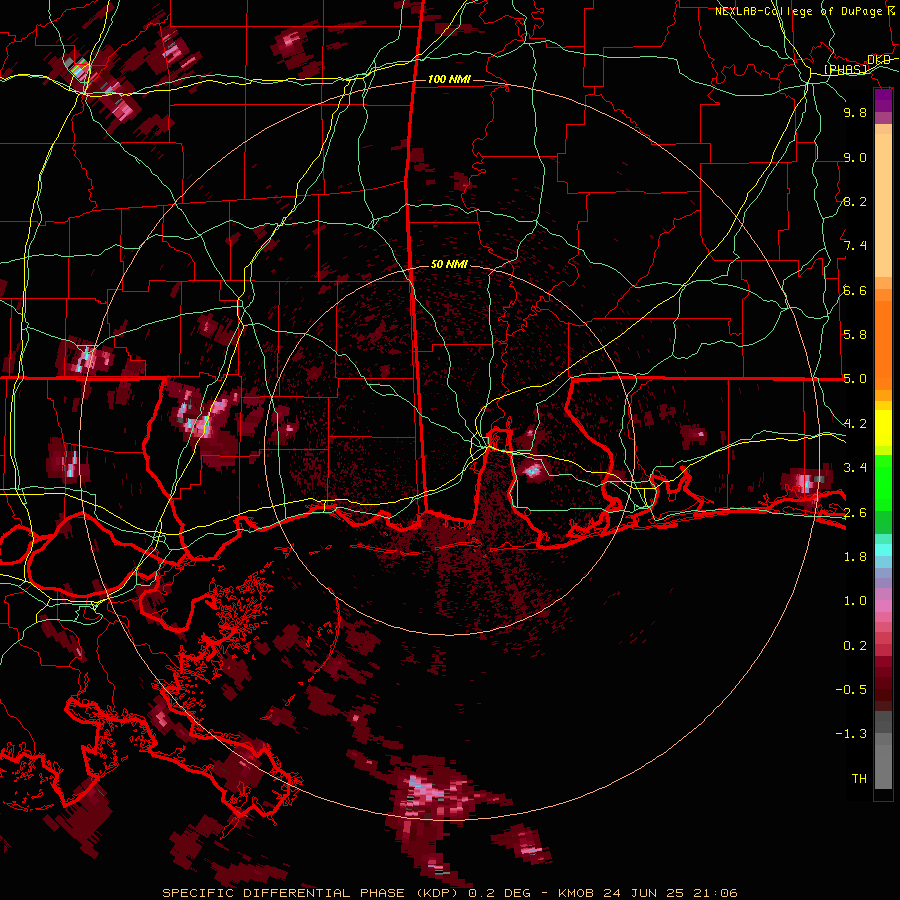
Task: Click the 5.0 scale value
Action: pyautogui.click(x=855, y=379)
